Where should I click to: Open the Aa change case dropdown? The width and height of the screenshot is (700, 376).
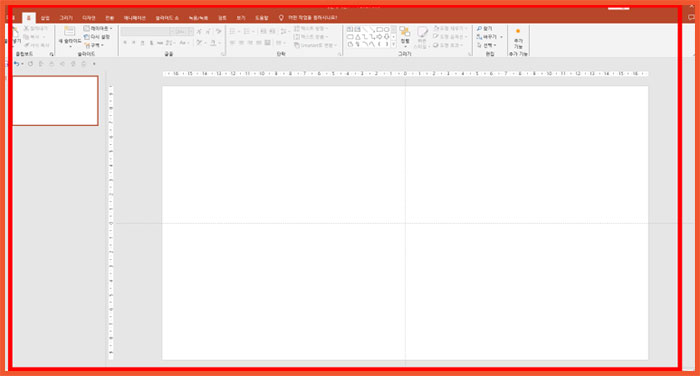[x=184, y=43]
